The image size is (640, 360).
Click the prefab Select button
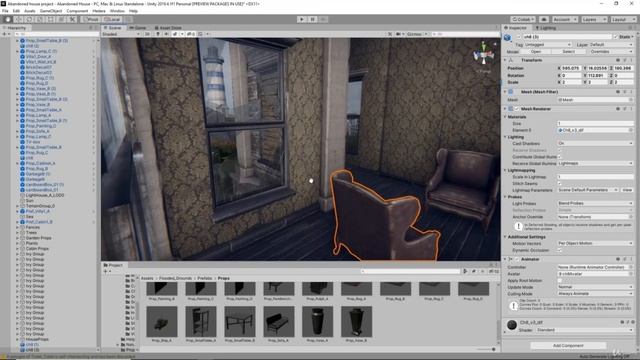tap(569, 52)
